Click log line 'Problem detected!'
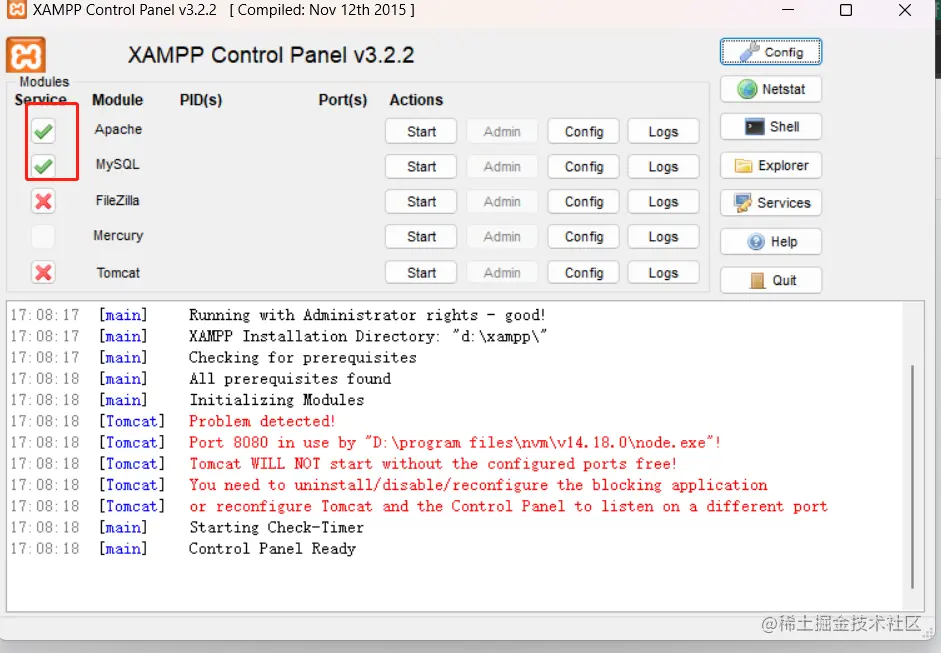 click(262, 421)
